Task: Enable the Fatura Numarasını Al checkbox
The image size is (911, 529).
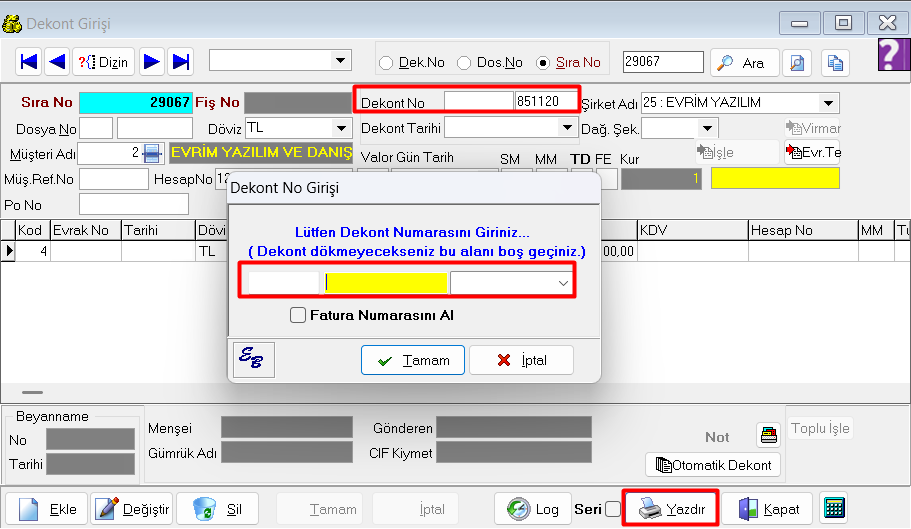Action: (x=298, y=316)
